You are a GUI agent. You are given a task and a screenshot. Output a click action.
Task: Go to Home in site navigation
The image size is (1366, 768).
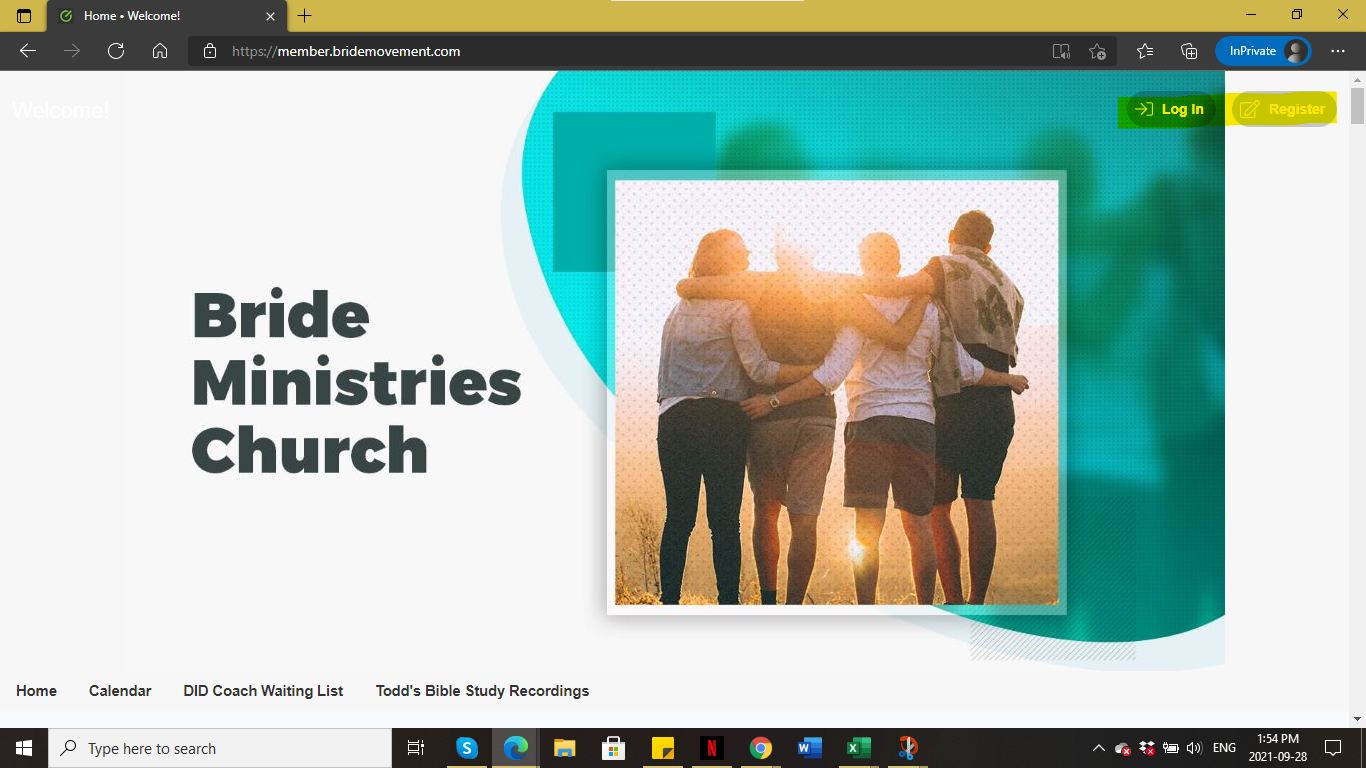click(36, 691)
